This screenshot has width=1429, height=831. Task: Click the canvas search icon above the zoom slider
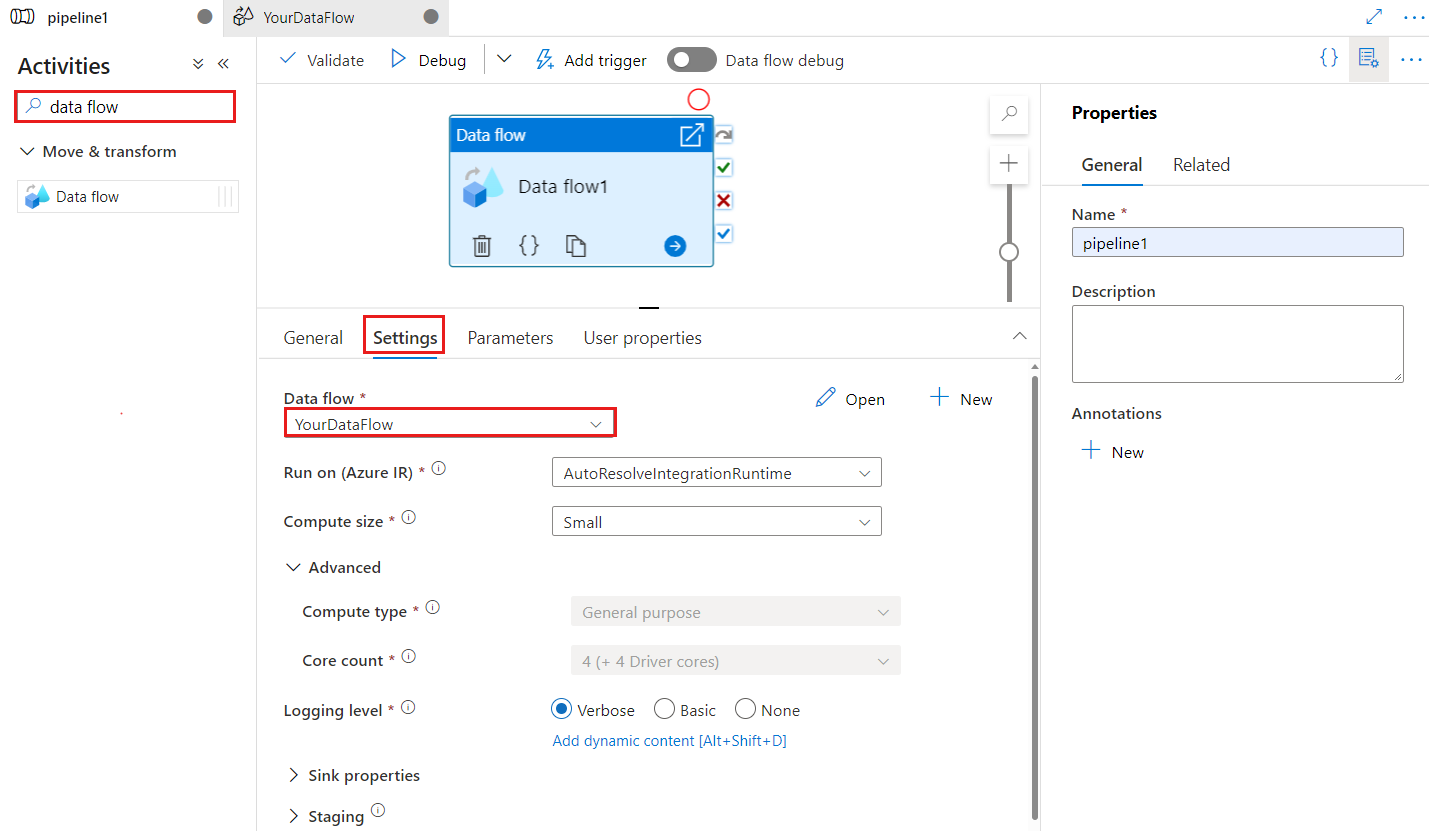tap(1008, 114)
